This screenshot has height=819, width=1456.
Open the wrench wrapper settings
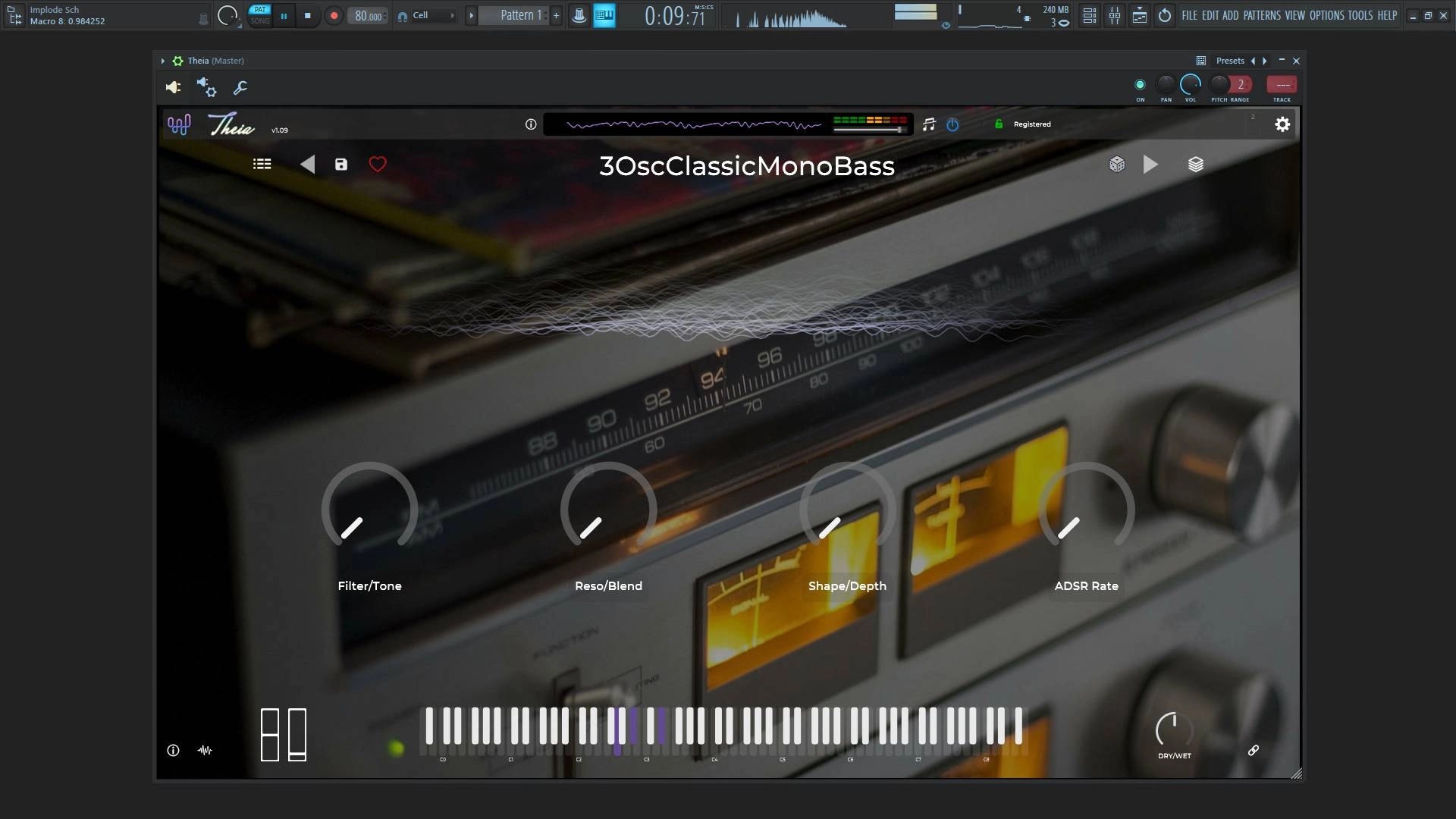(240, 88)
